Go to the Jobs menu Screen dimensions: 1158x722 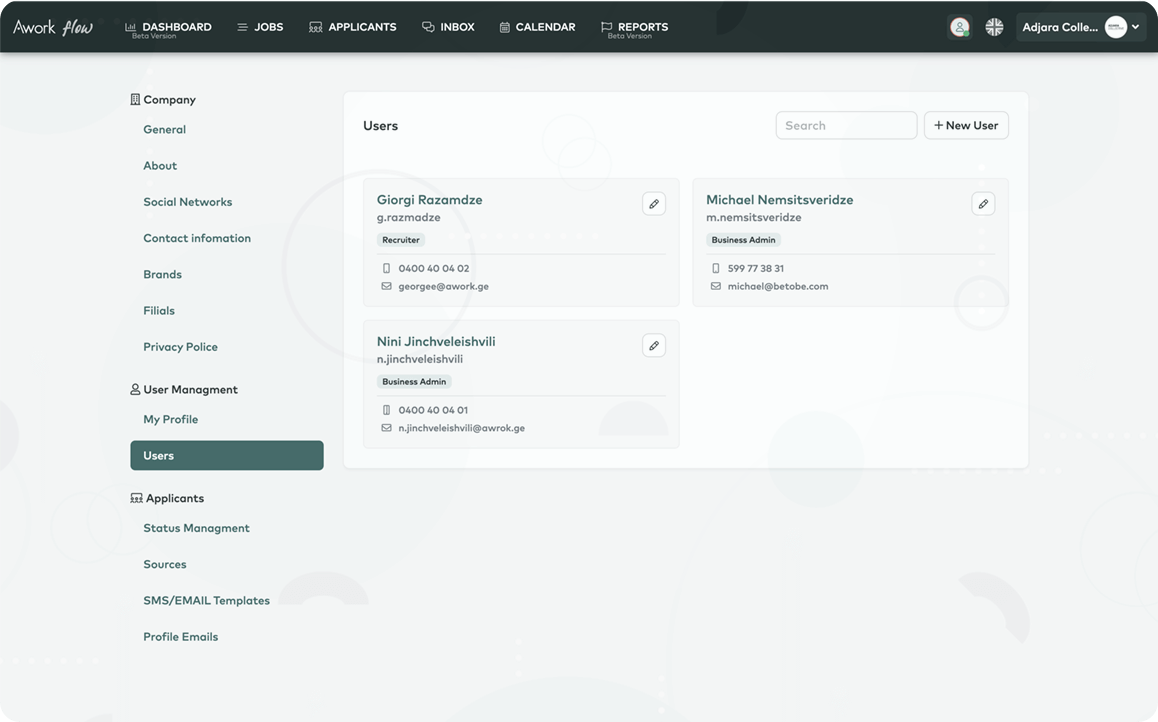[x=260, y=27]
